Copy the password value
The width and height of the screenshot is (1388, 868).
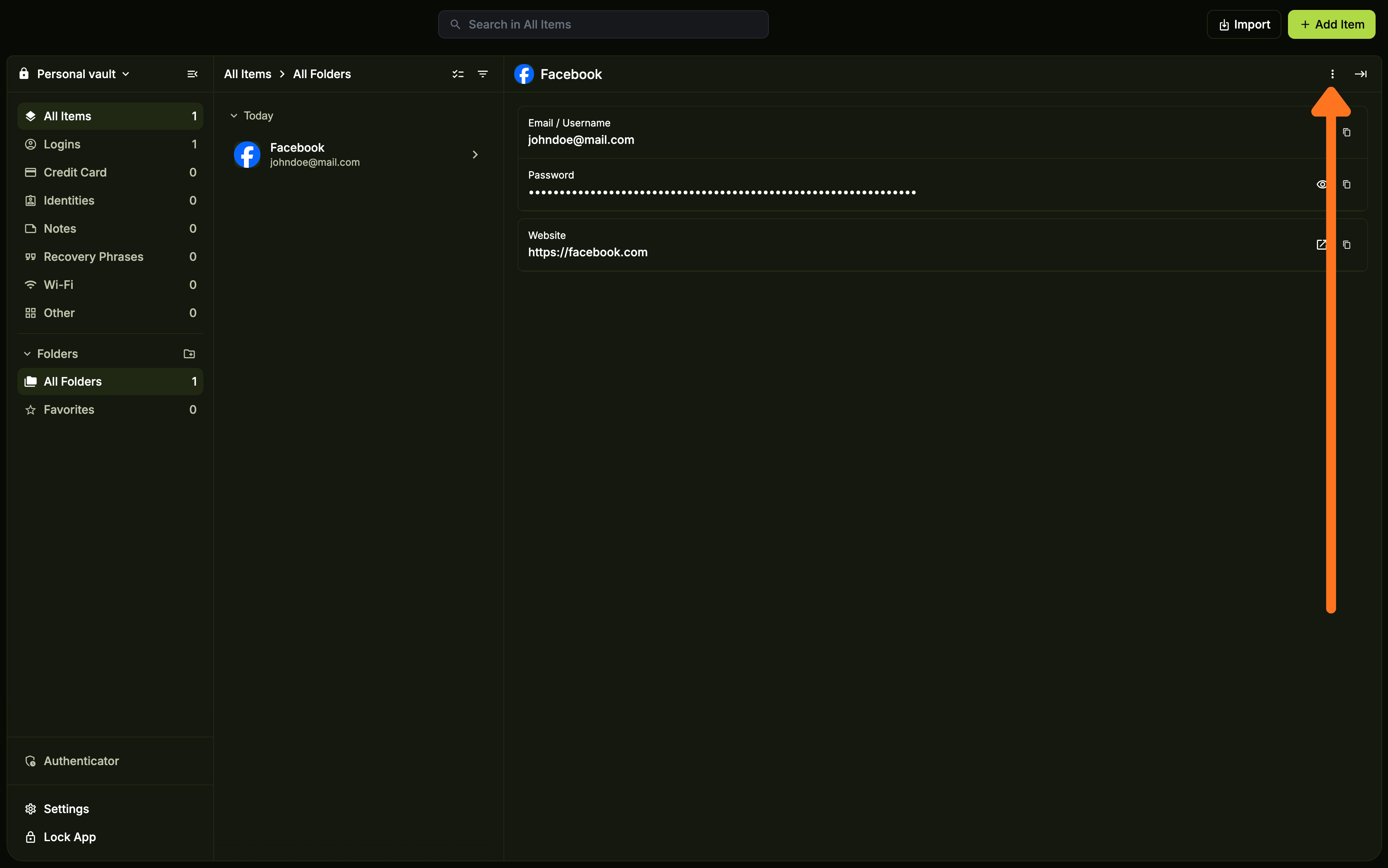(x=1346, y=184)
